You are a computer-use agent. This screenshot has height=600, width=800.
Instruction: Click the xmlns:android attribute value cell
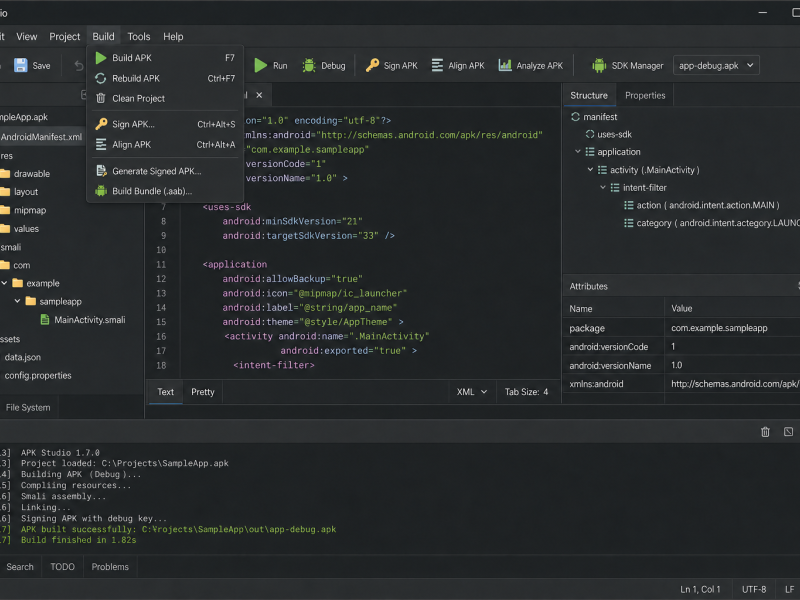click(x=732, y=384)
